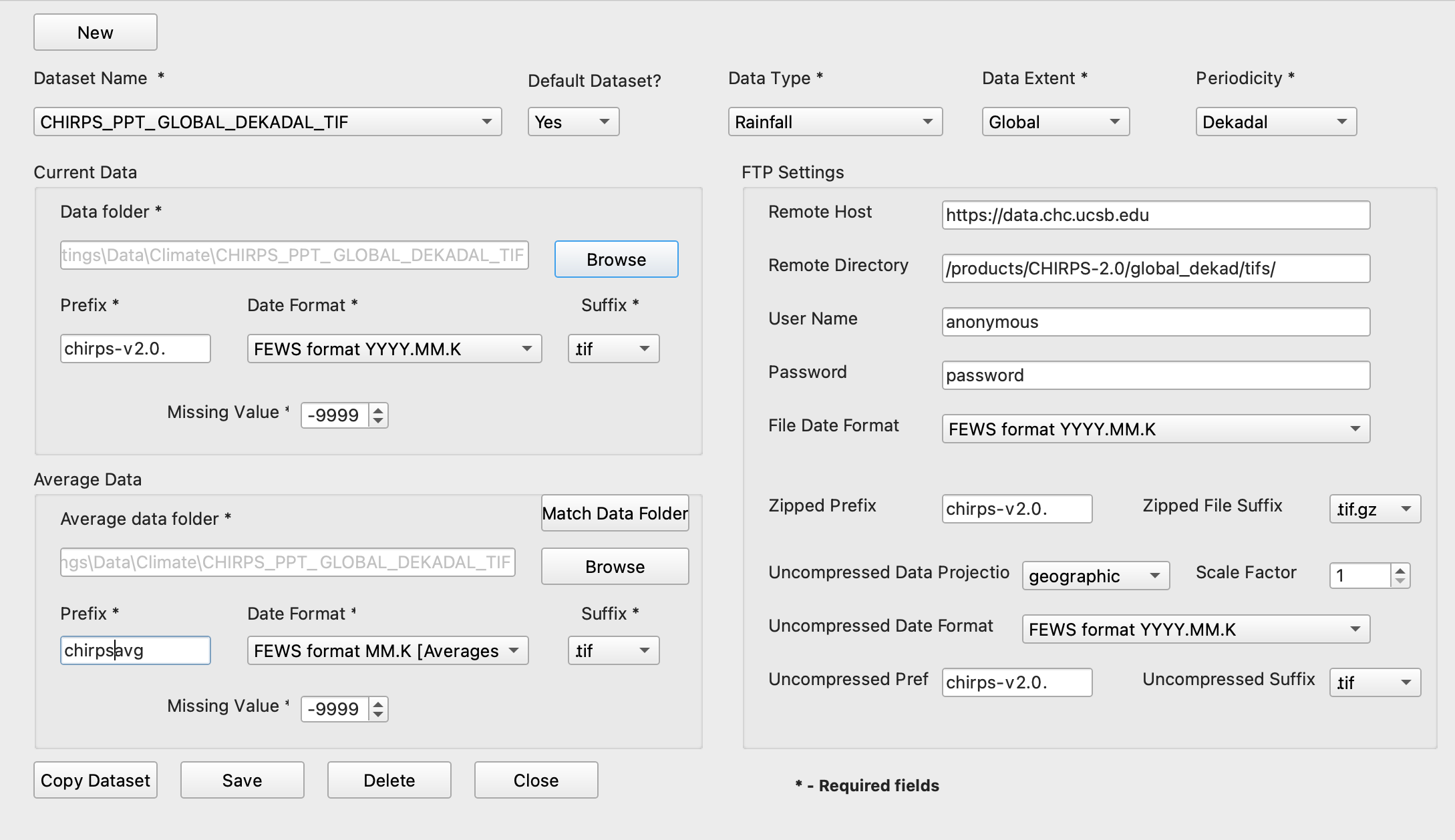Increase Current Data Missing Value stepper
This screenshot has height=840, width=1455.
[x=378, y=410]
